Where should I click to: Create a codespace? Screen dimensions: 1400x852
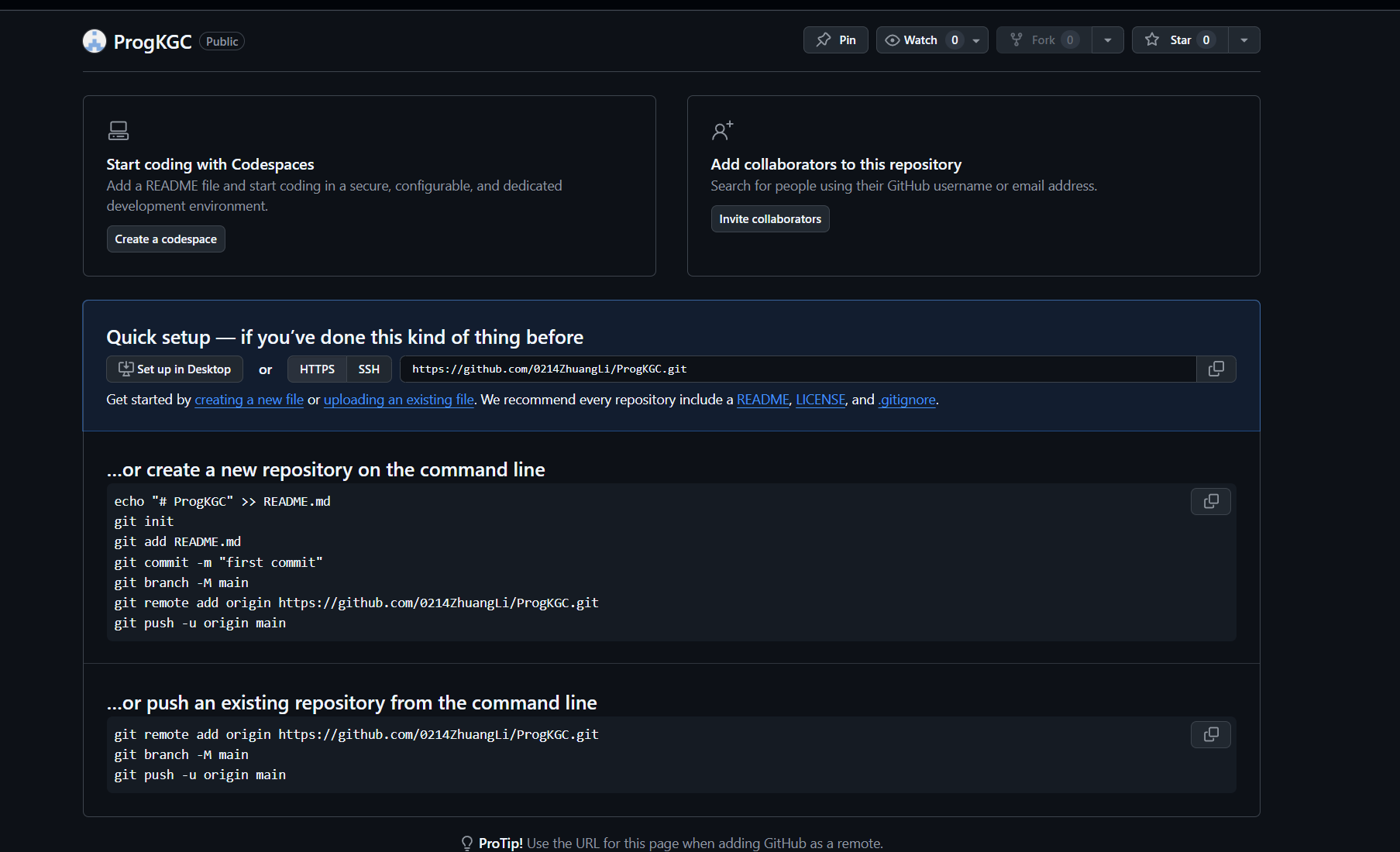coord(166,239)
